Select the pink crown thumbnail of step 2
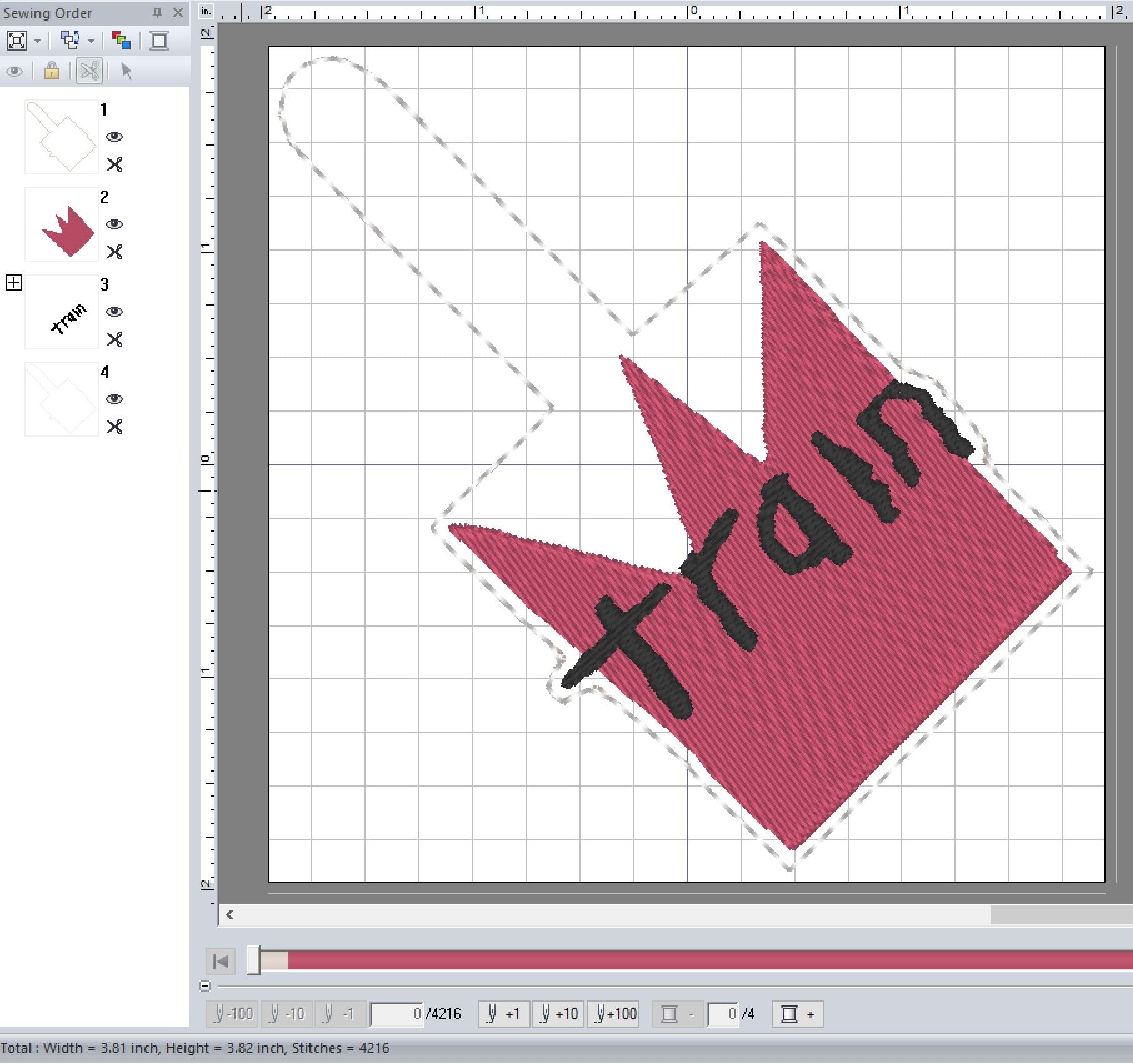1133x1064 pixels. [x=62, y=224]
